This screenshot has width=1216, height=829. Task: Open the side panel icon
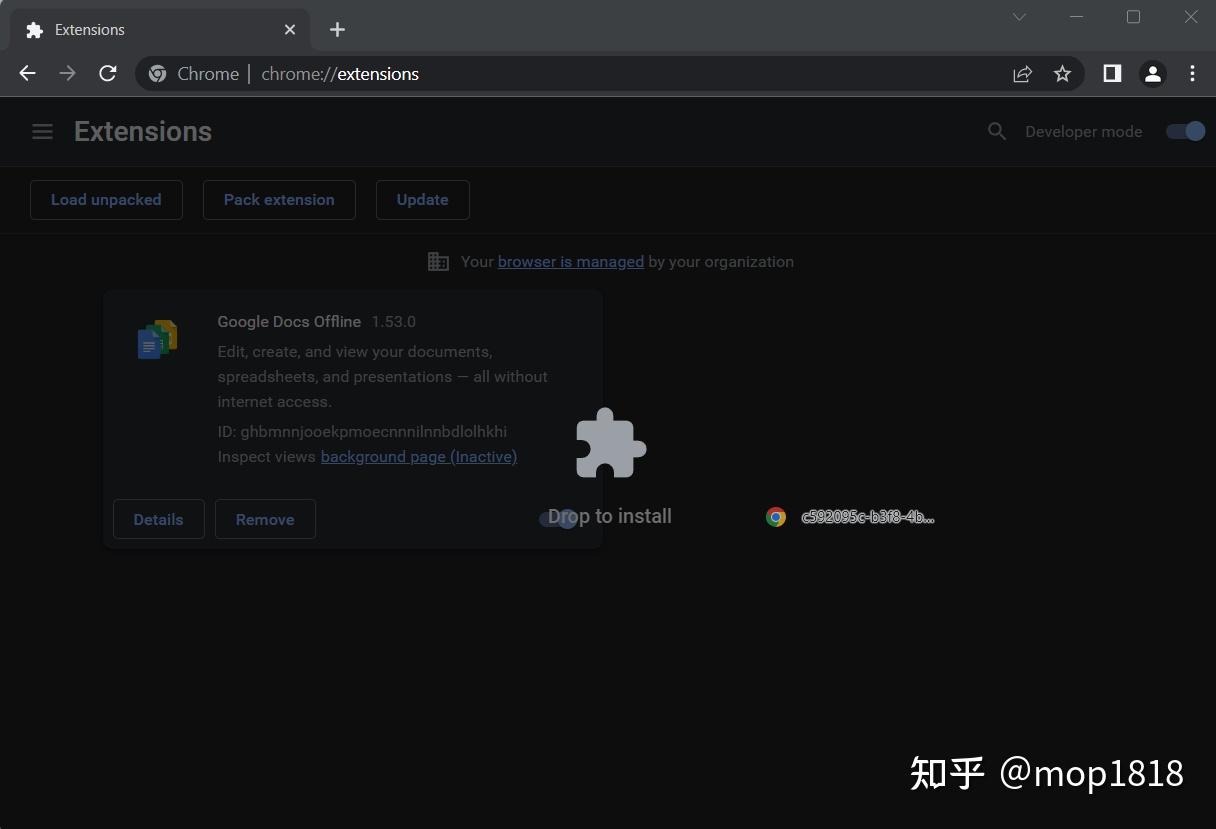[x=1112, y=73]
